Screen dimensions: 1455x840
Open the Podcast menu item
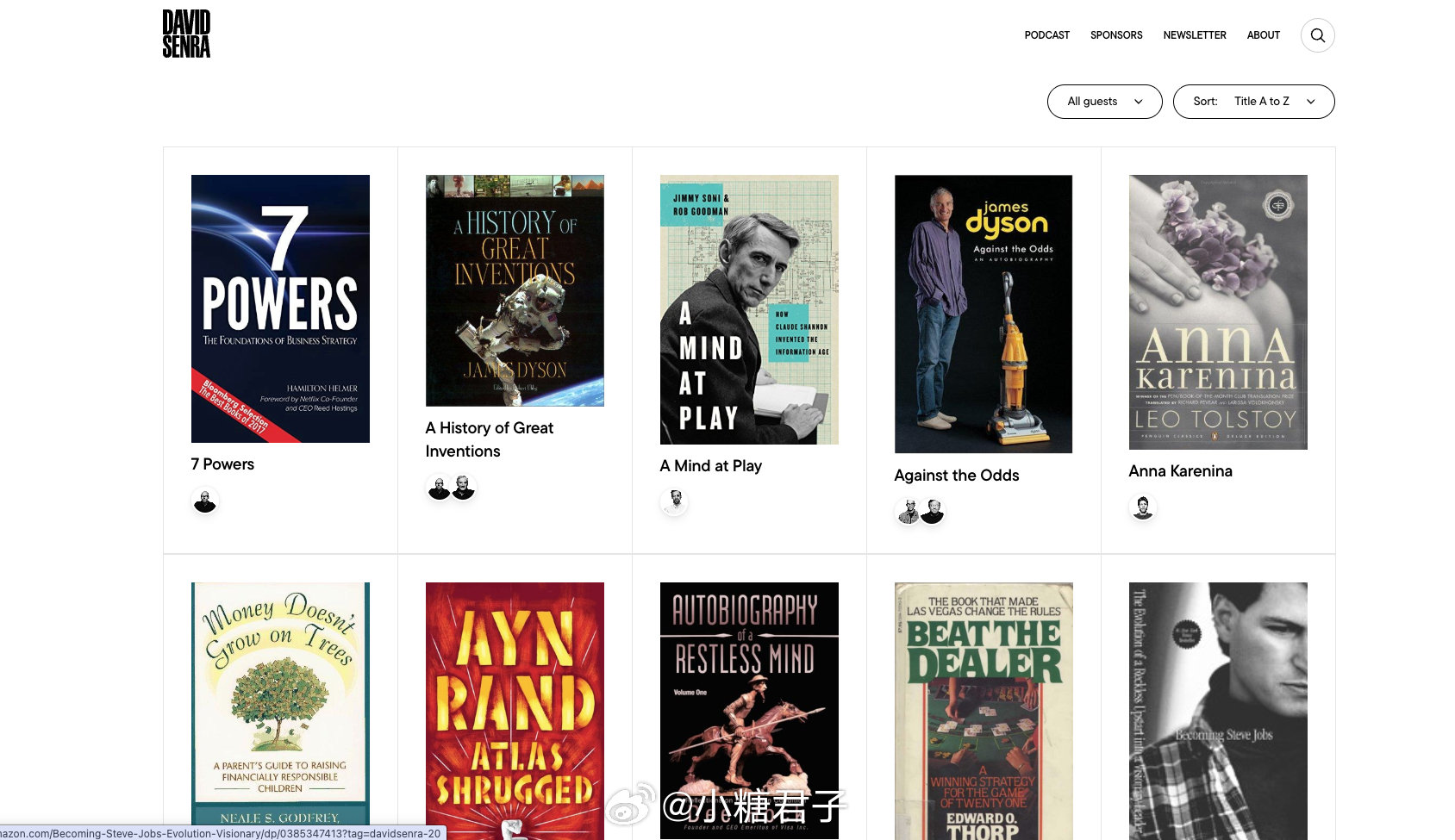tap(1046, 35)
